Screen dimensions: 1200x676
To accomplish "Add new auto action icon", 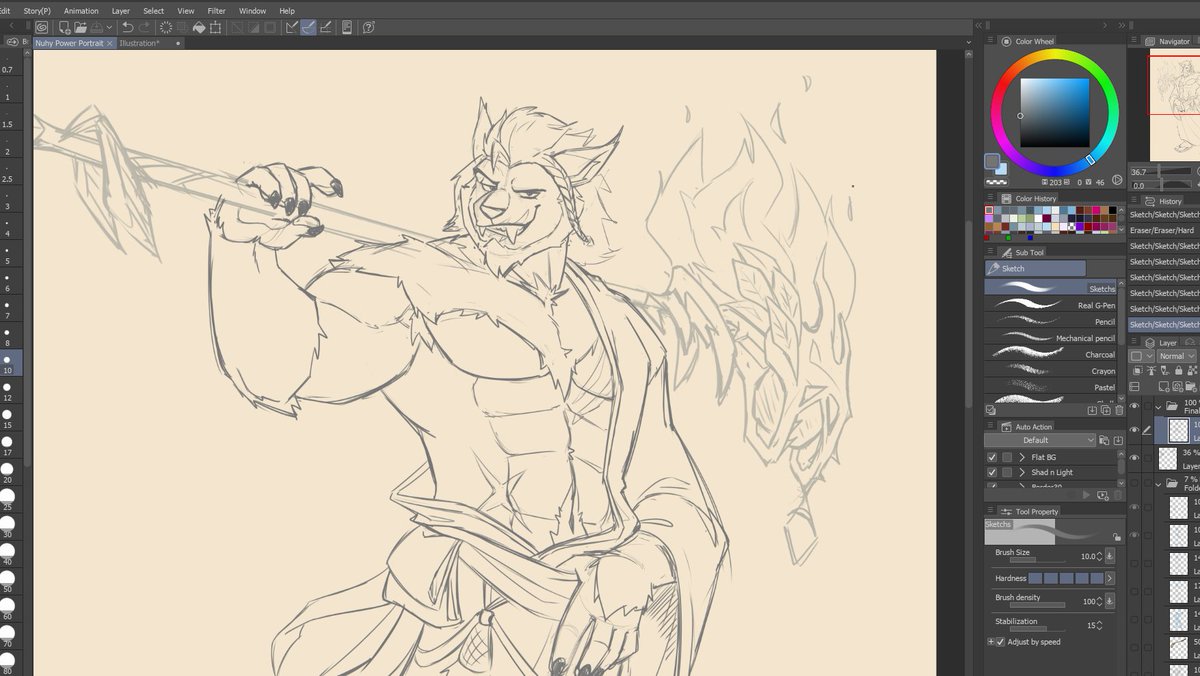I will [1103, 494].
